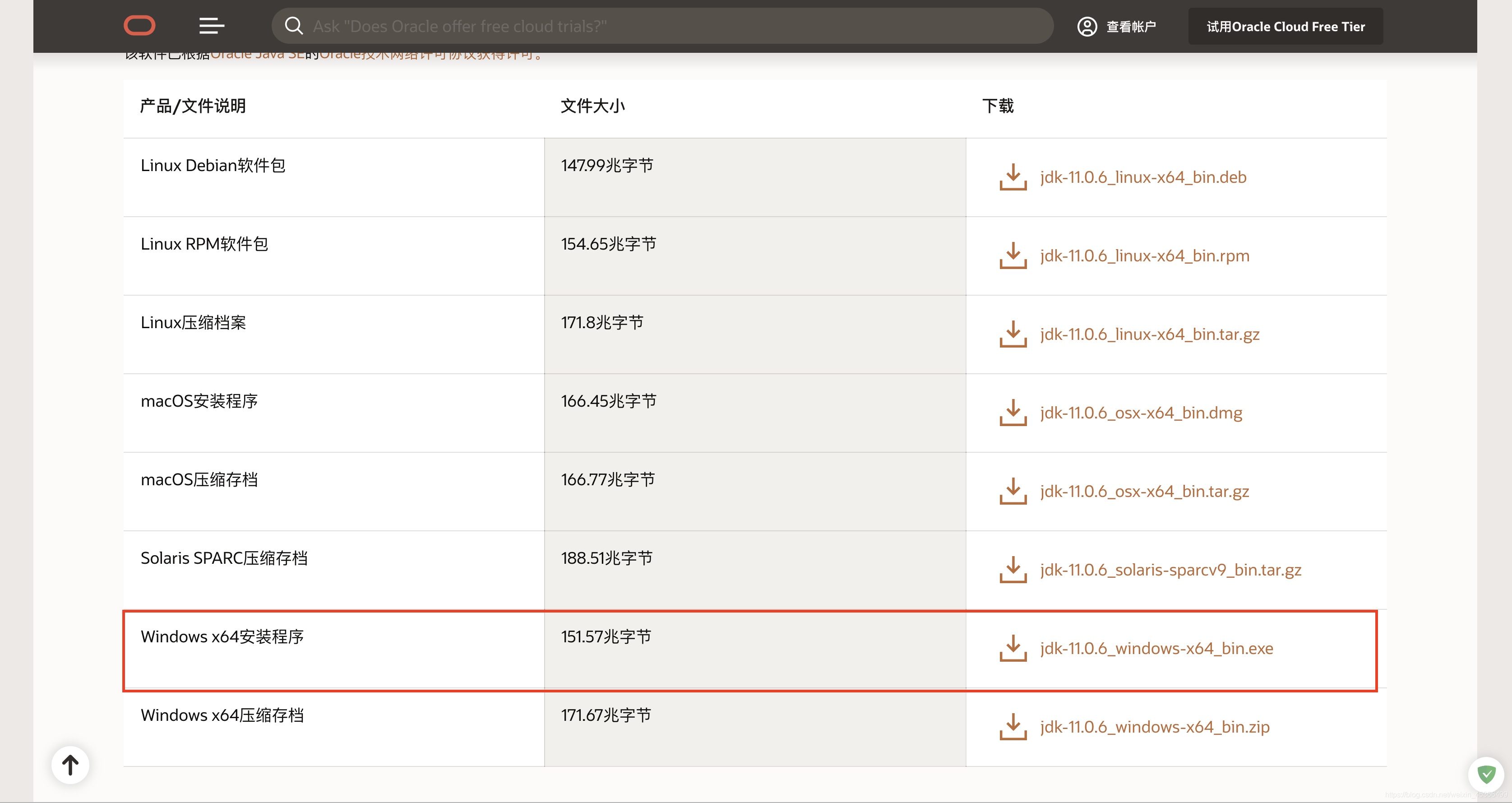The width and height of the screenshot is (1512, 803).
Task: Download jdk-11.0.6_osx-x64_bin.tar.gz link
Action: coord(1144,491)
